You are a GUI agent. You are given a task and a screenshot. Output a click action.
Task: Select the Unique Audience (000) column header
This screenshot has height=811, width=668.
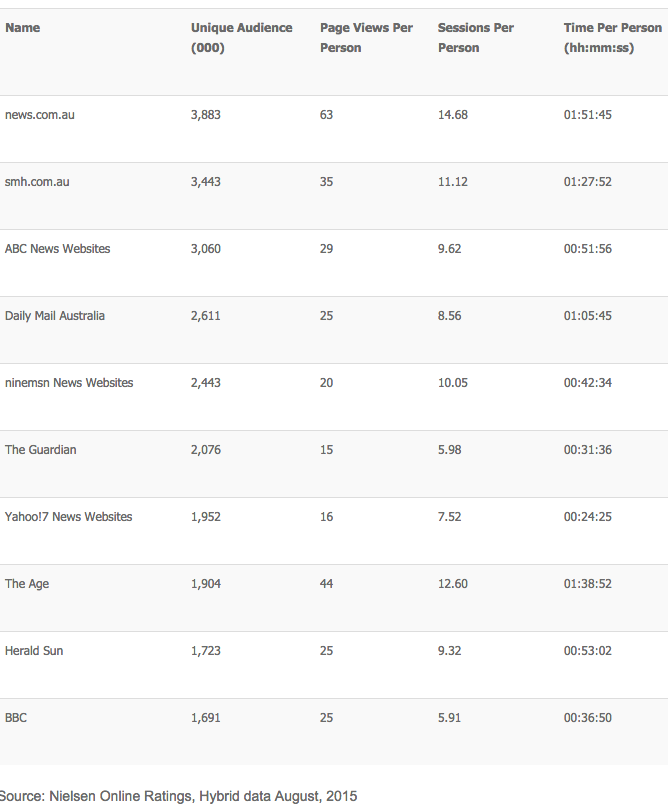[241, 38]
